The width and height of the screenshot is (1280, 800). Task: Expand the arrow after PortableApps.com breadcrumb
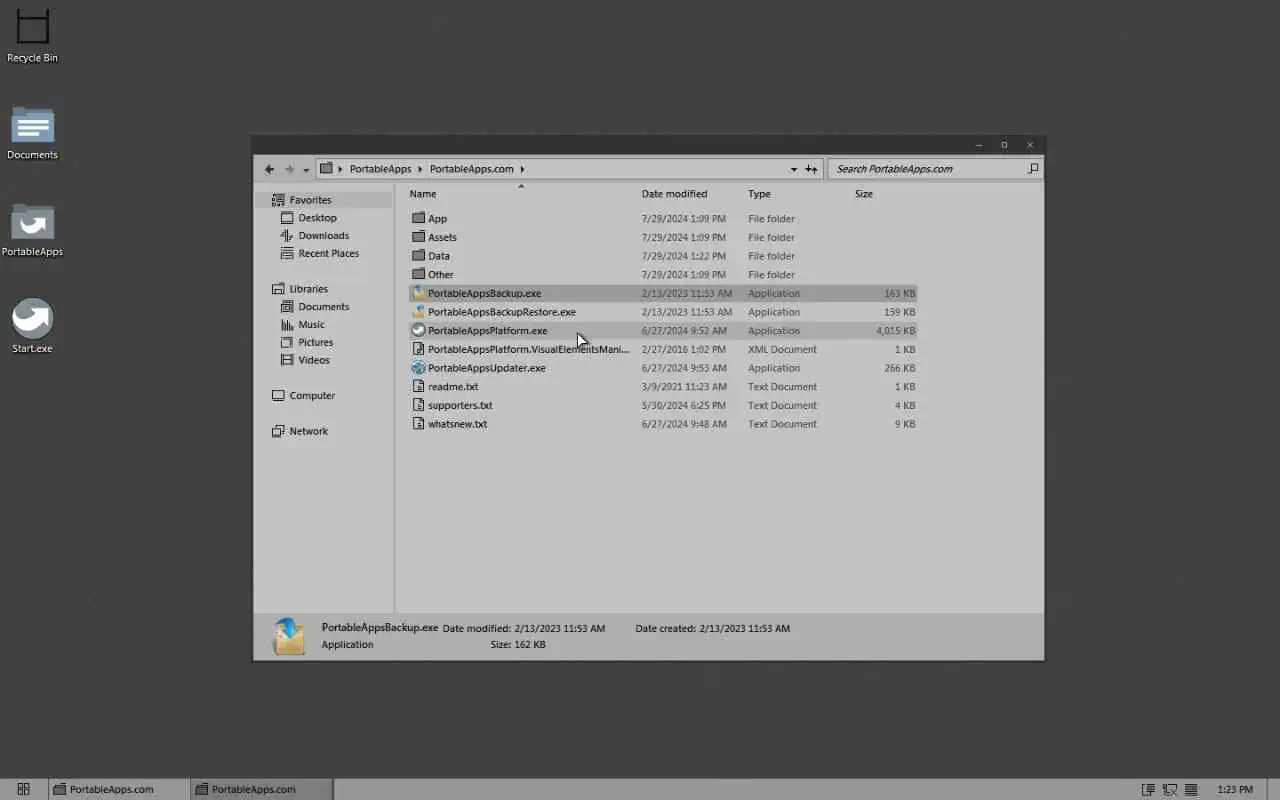[522, 169]
